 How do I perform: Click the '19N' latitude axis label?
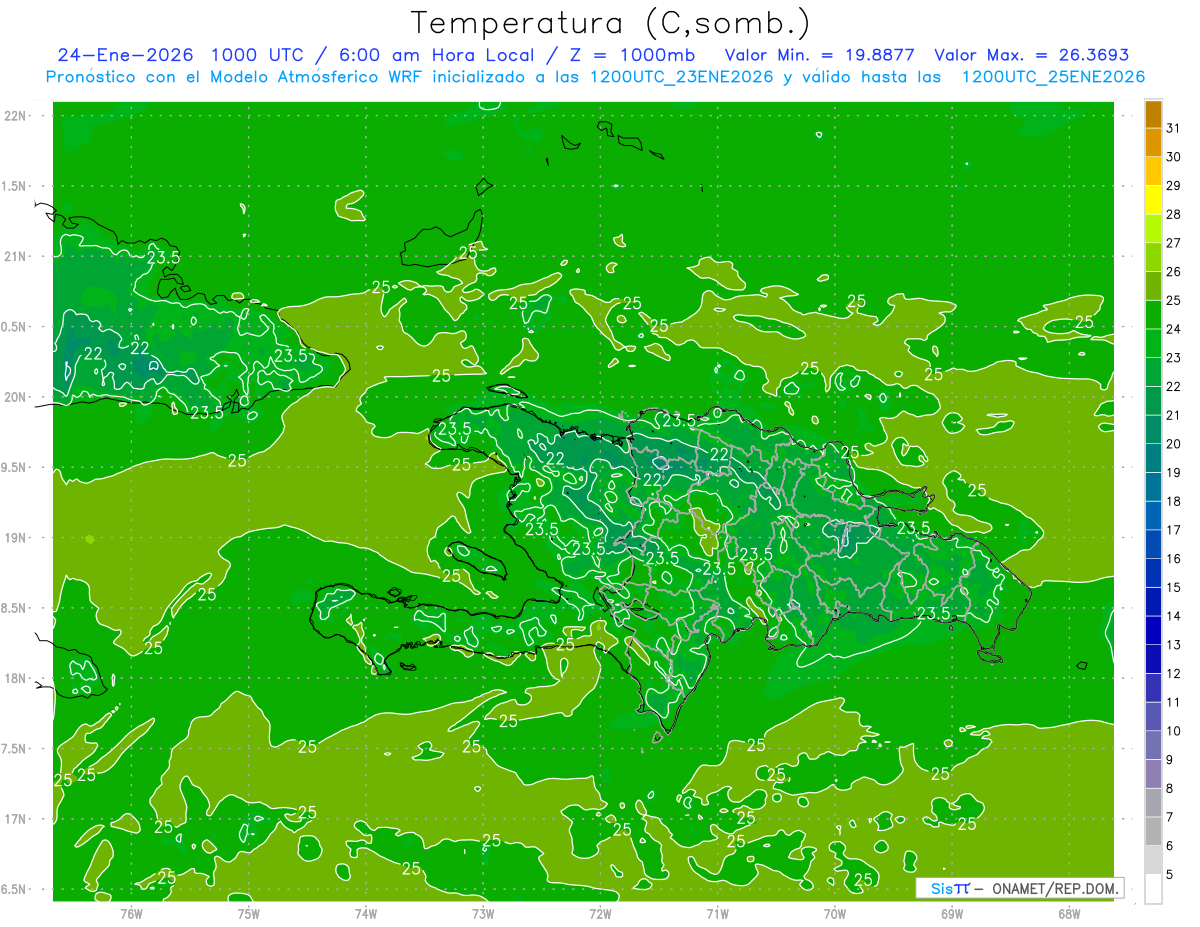point(16,537)
